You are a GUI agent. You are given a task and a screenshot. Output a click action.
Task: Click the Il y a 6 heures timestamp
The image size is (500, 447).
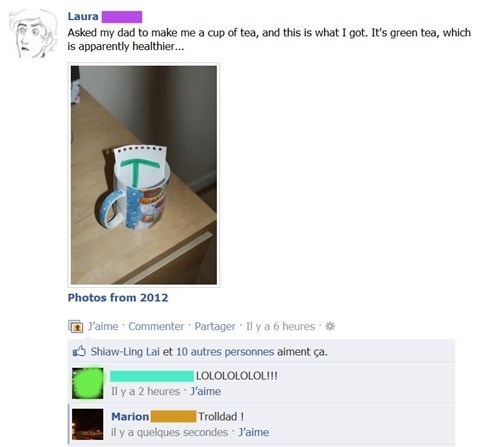pos(280,326)
